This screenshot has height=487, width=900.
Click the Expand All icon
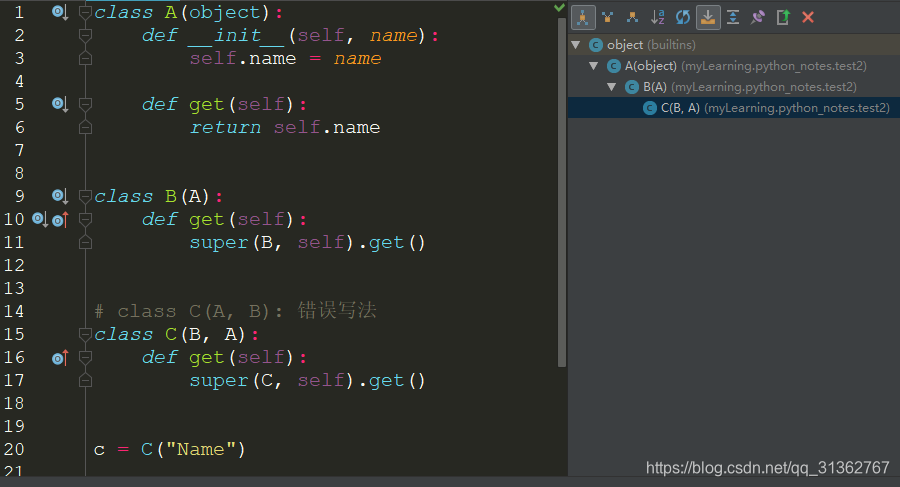point(733,17)
